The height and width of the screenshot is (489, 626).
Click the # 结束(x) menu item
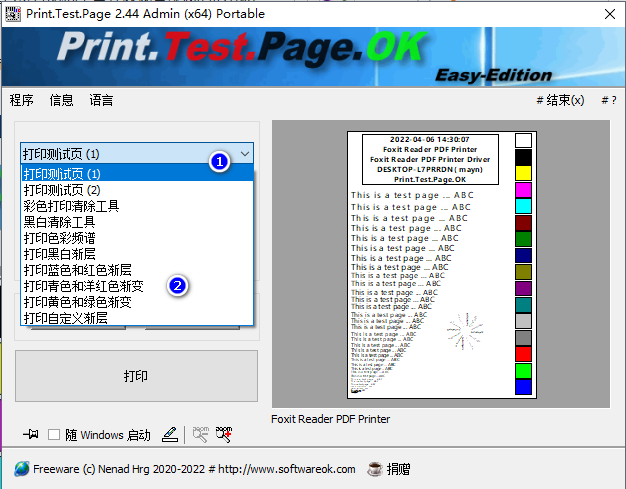pos(560,100)
